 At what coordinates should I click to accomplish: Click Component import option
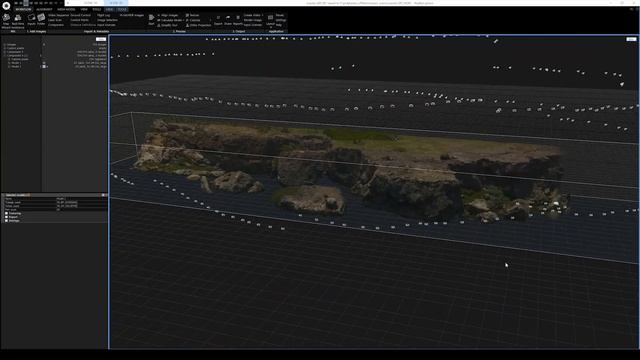[56, 25]
